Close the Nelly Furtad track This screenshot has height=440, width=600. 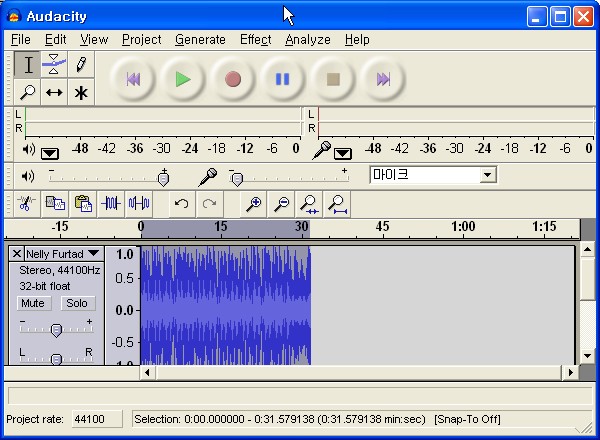click(x=16, y=254)
